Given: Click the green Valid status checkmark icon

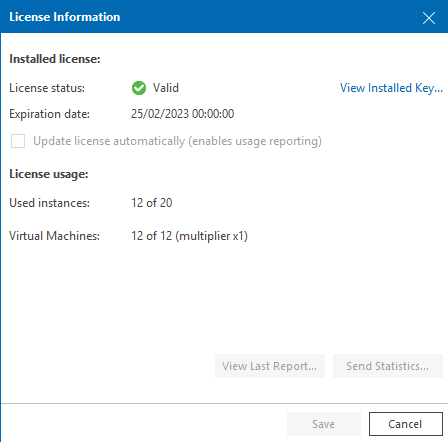Looking at the screenshot, I should 139,88.
